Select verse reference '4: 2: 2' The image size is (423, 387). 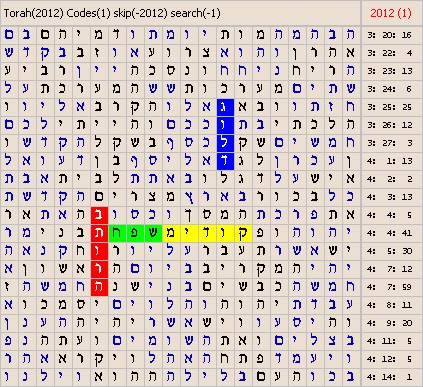(x=390, y=179)
